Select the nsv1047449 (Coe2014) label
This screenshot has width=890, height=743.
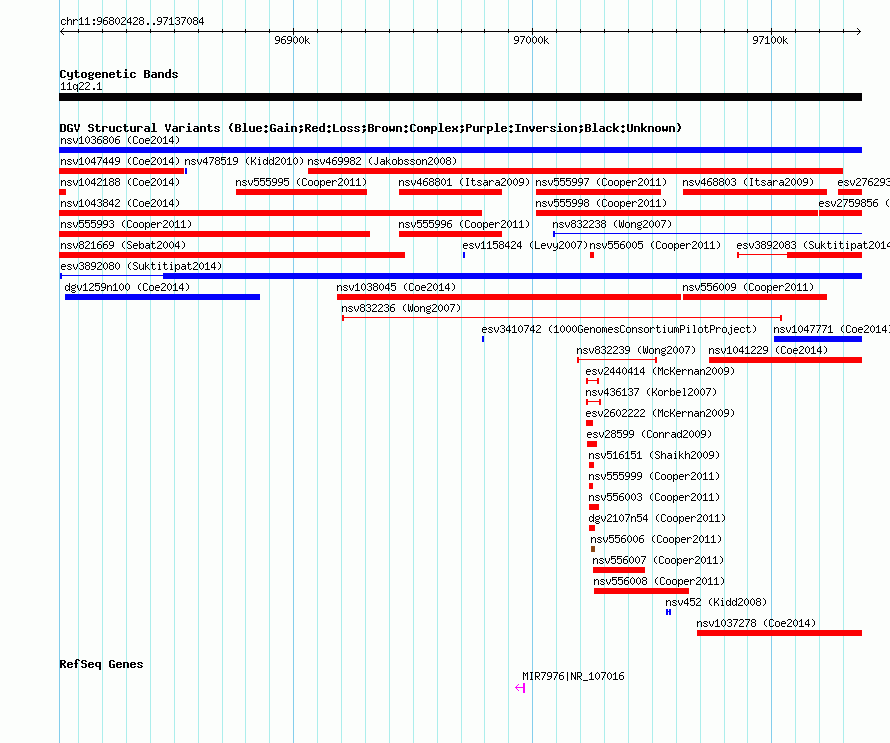pos(120,161)
